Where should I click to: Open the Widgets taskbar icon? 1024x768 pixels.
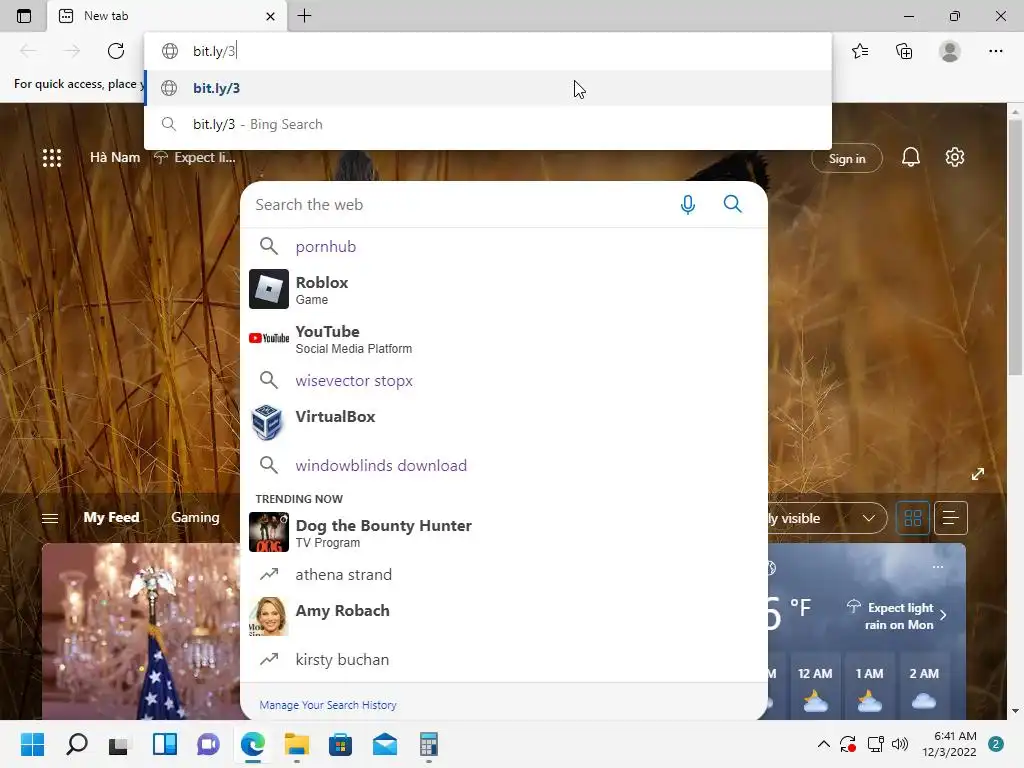[x=165, y=744]
